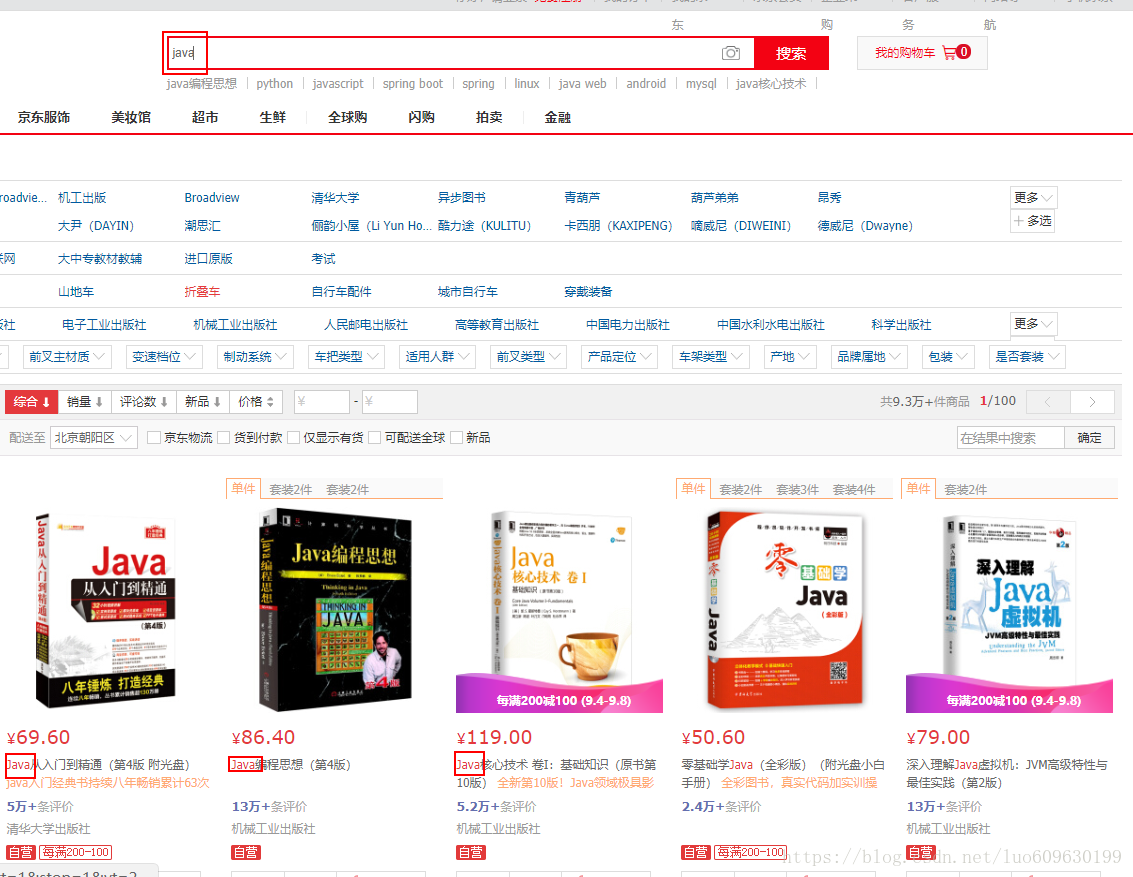Select suggested keyword mysql

click(701, 84)
